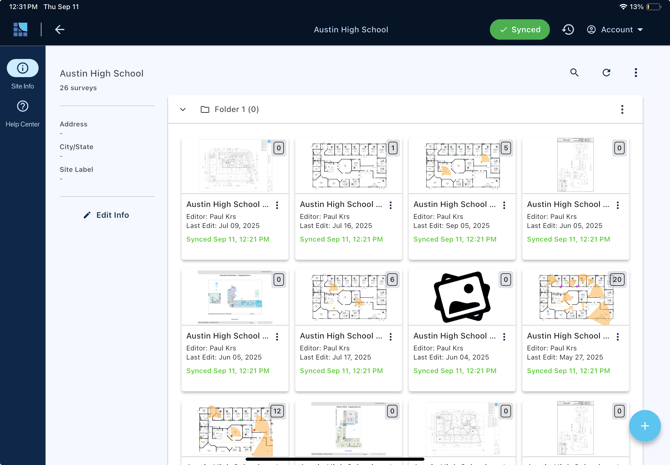Open the Folder 1 three-dot menu
Viewport: 670px width, 465px height.
[622, 109]
